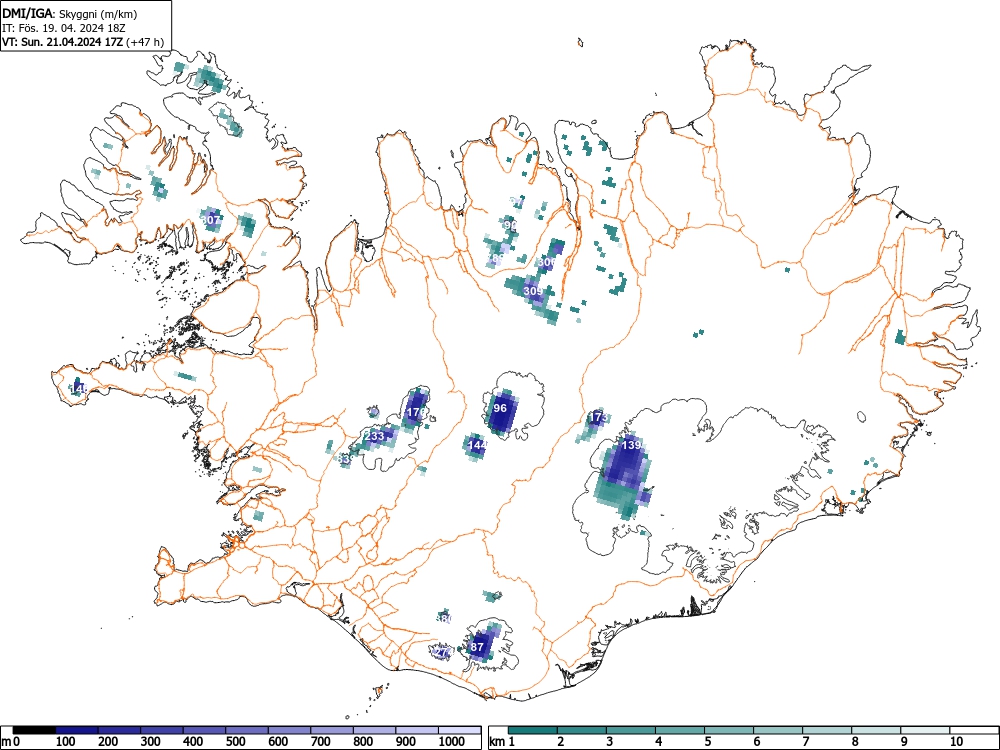
Task: Select the '309' visibility value label
Action: click(533, 291)
